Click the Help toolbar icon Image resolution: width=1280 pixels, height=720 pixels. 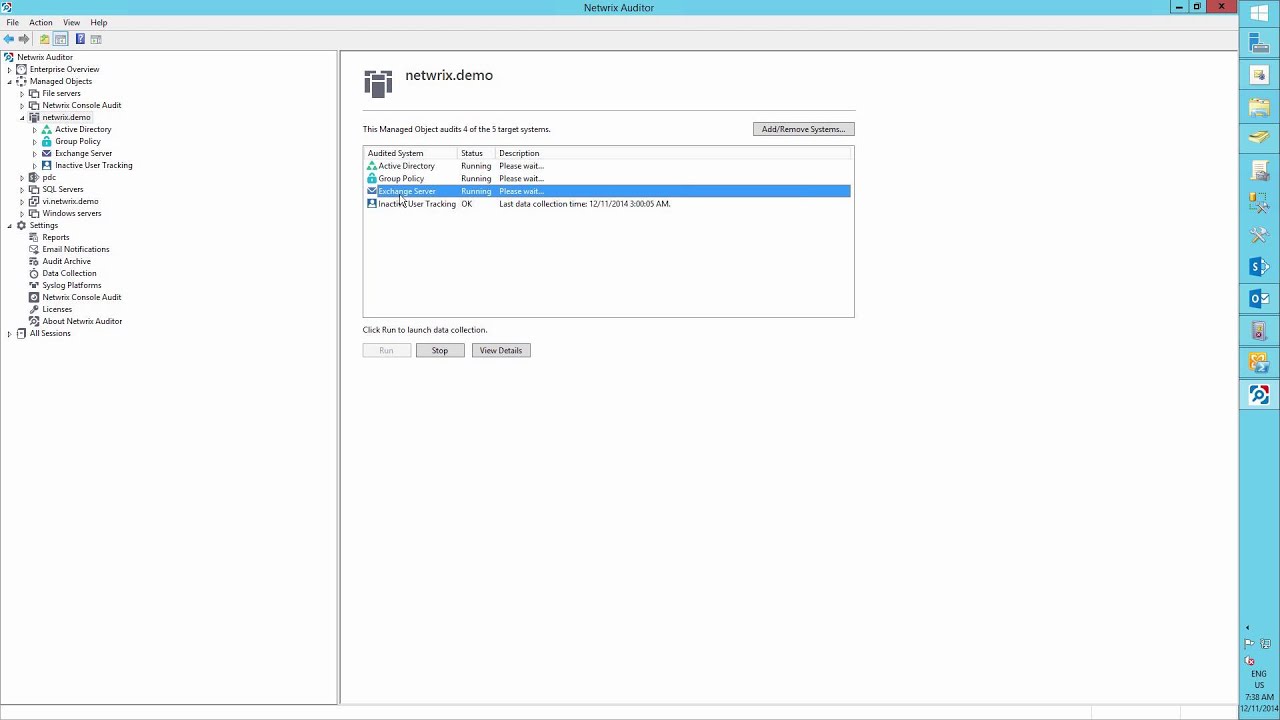(x=80, y=39)
